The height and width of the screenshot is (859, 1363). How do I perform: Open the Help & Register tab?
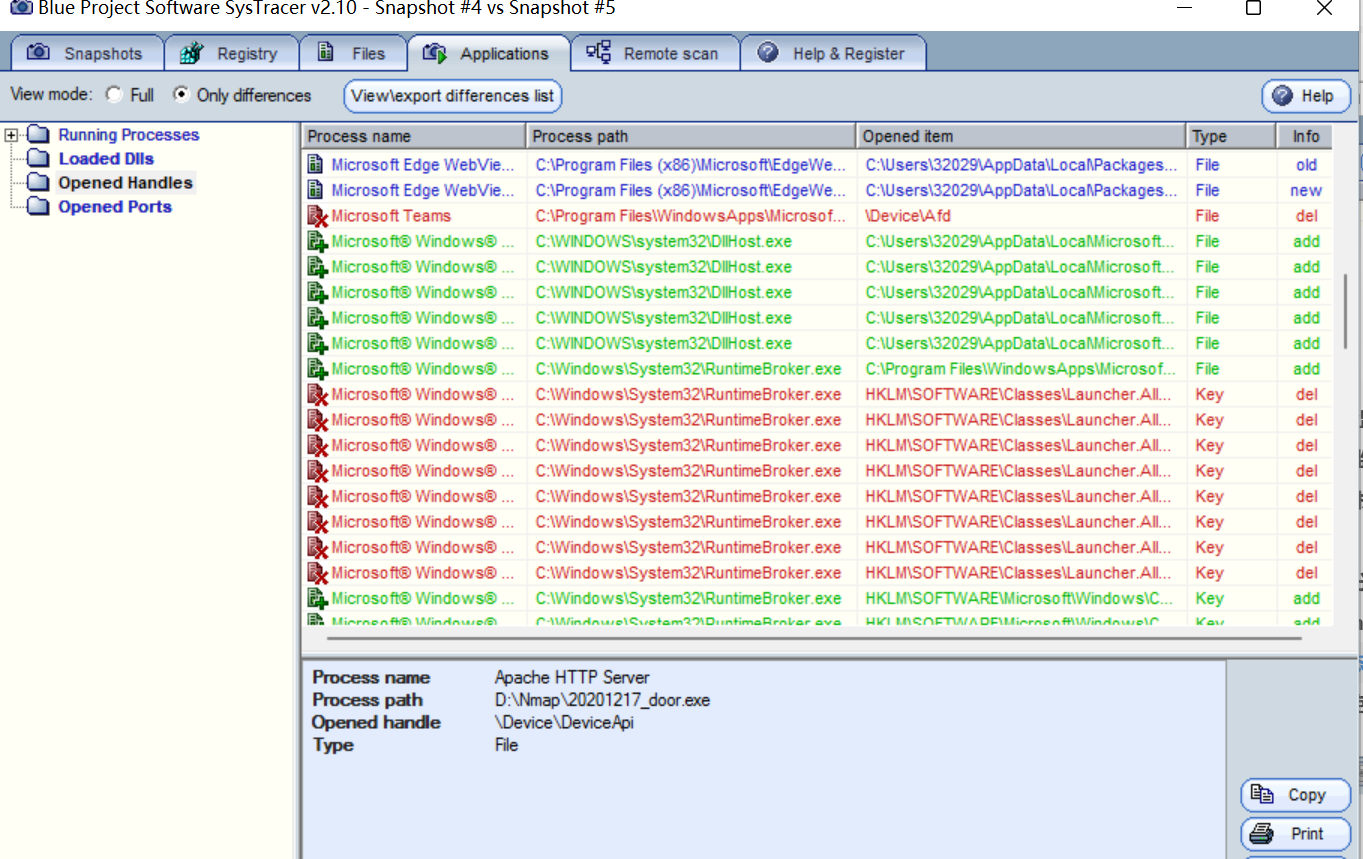pos(833,53)
